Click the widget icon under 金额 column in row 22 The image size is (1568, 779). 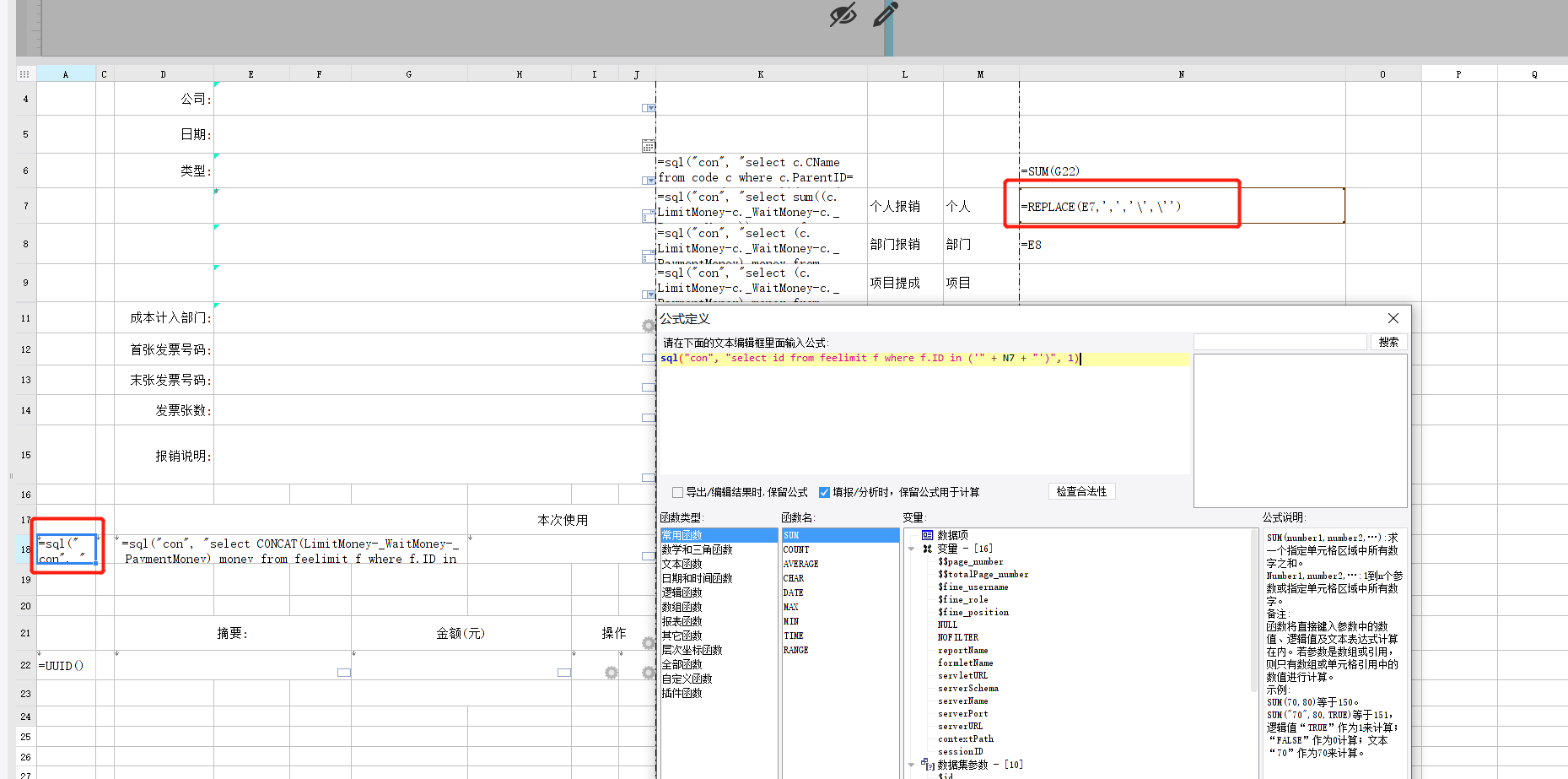(564, 673)
